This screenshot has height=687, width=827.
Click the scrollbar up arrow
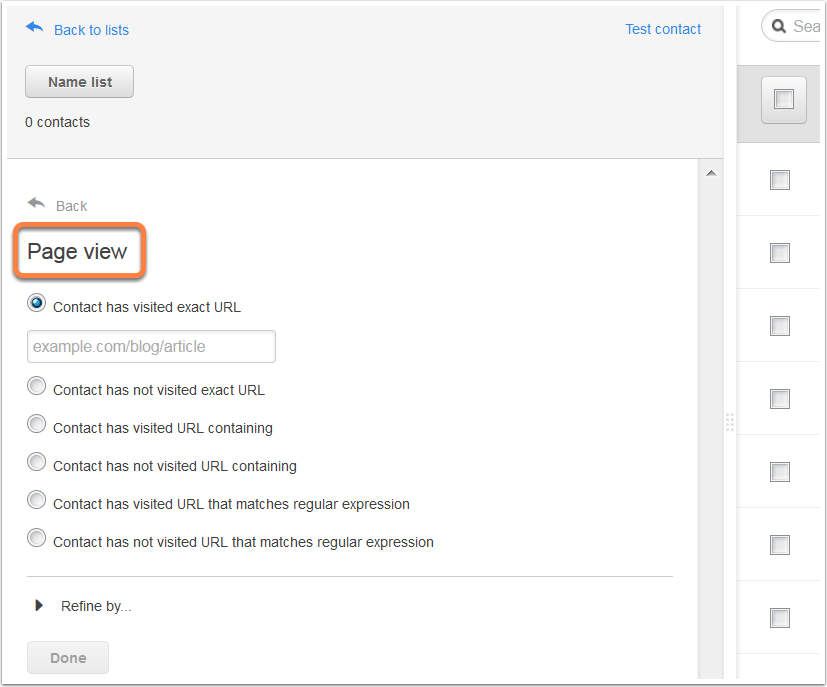pyautogui.click(x=711, y=173)
